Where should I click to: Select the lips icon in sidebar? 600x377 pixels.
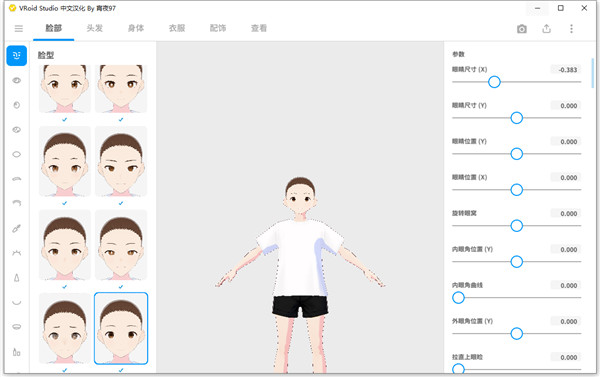coord(16,327)
